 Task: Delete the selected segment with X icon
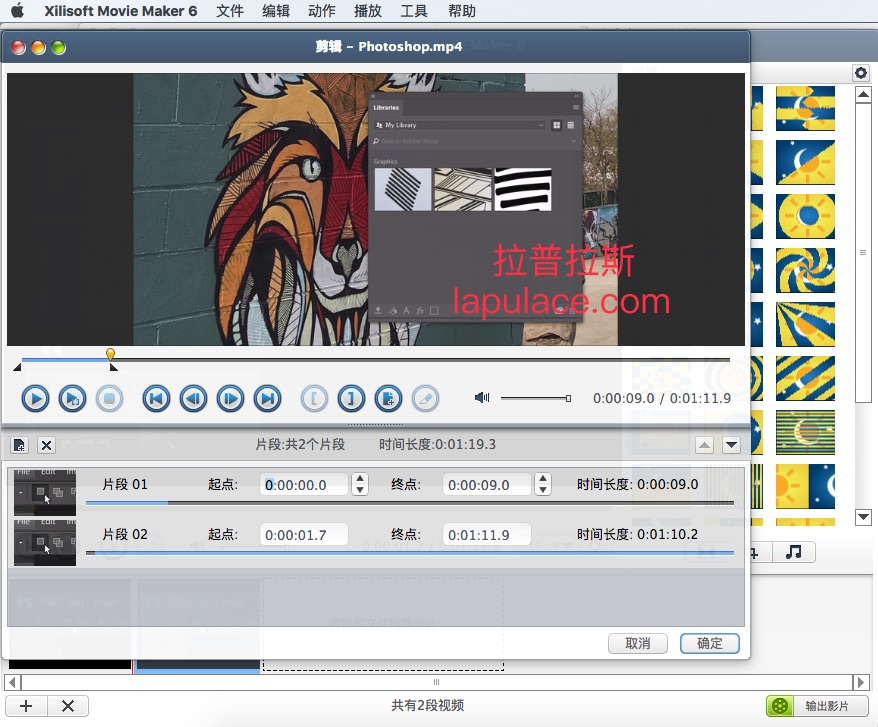click(x=46, y=445)
